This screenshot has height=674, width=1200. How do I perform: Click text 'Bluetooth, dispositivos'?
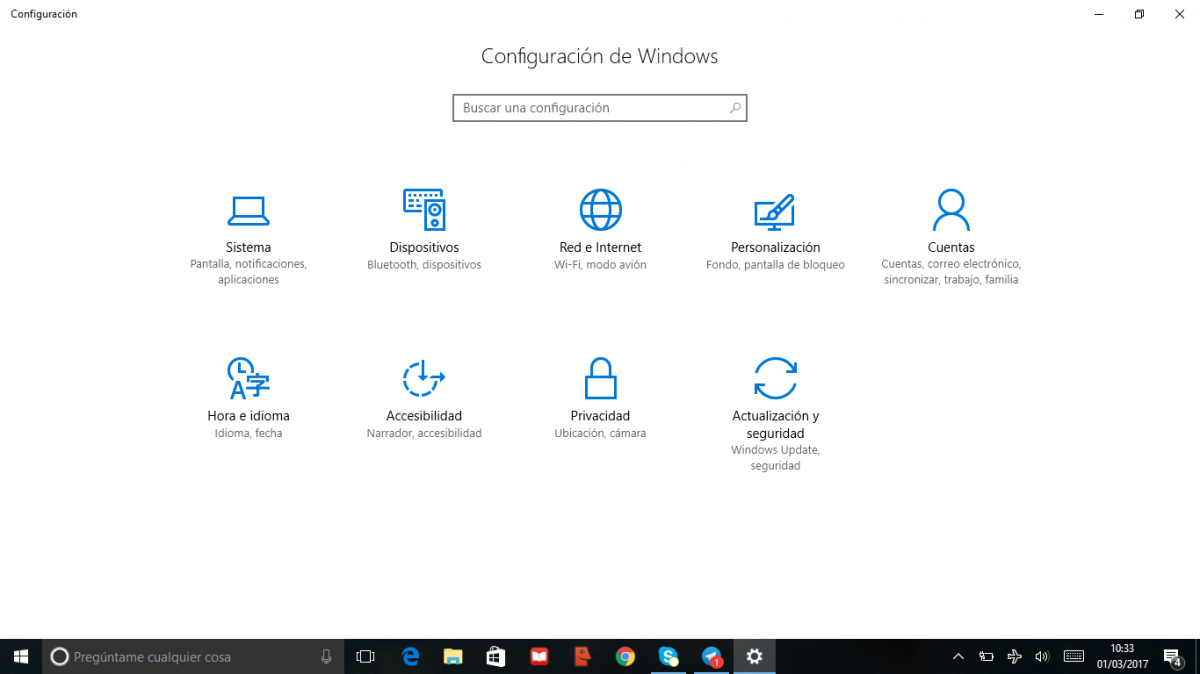click(x=424, y=265)
